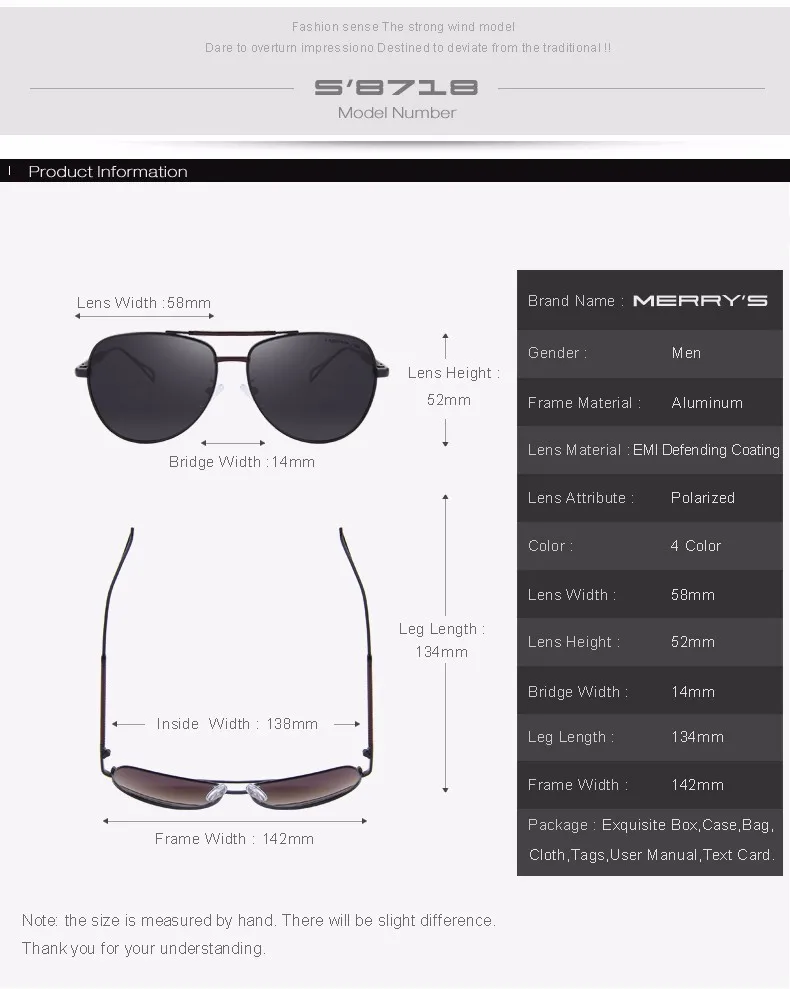The width and height of the screenshot is (790, 989).
Task: Click the front-view sunglasses image
Action: [232, 385]
